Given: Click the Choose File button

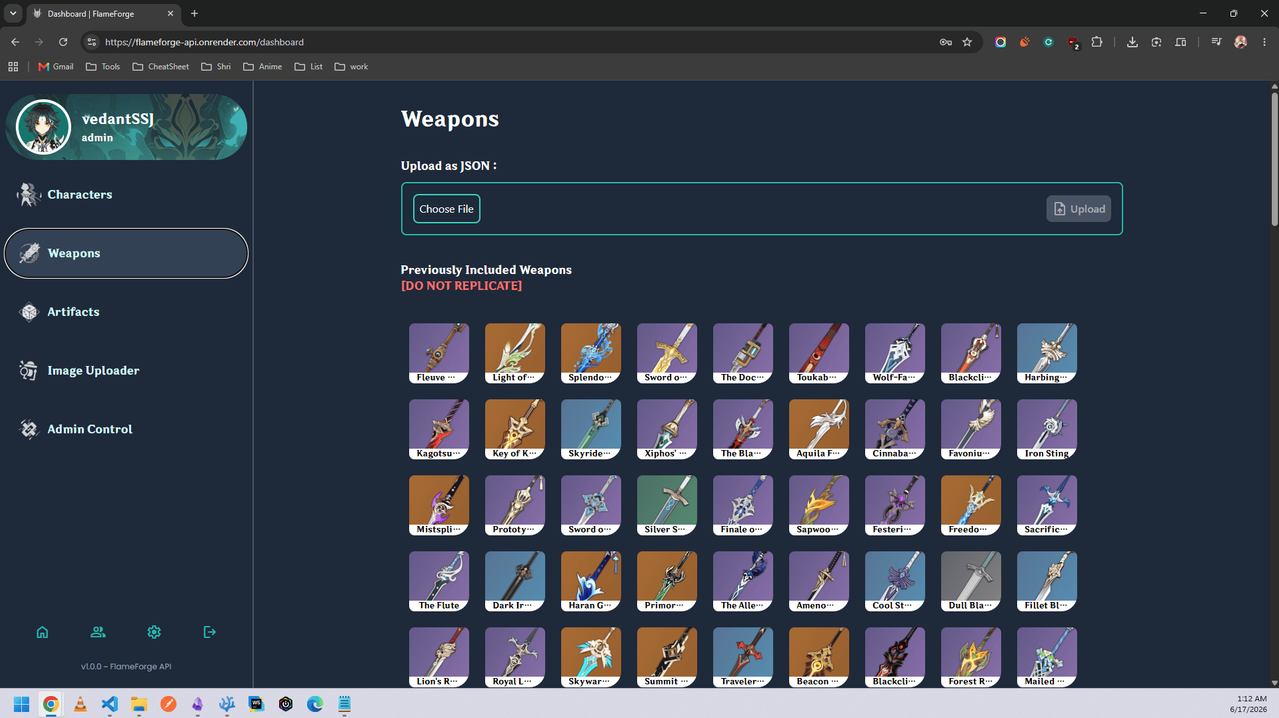Looking at the screenshot, I should click(446, 209).
